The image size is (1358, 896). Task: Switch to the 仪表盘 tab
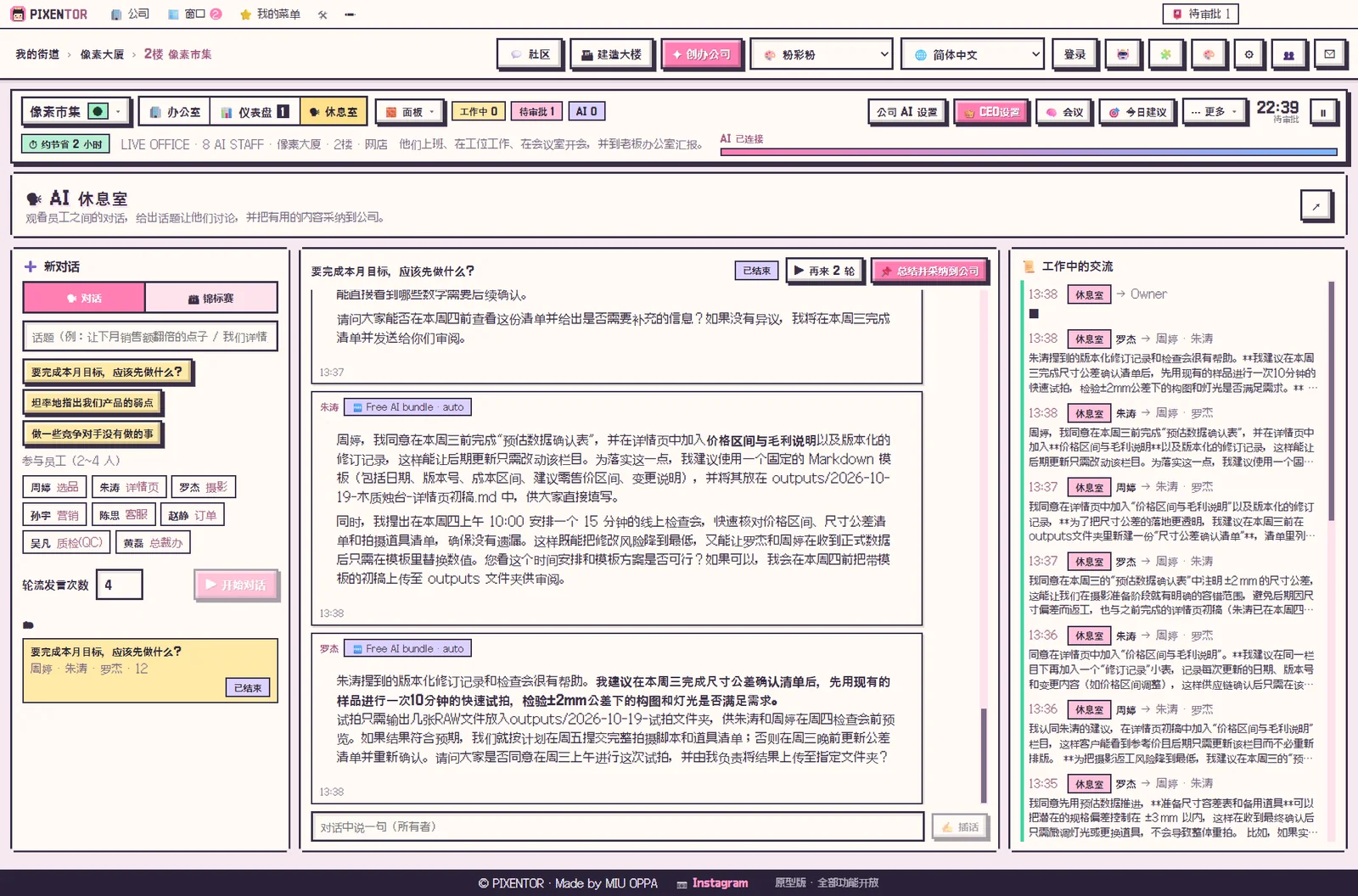[x=255, y=112]
